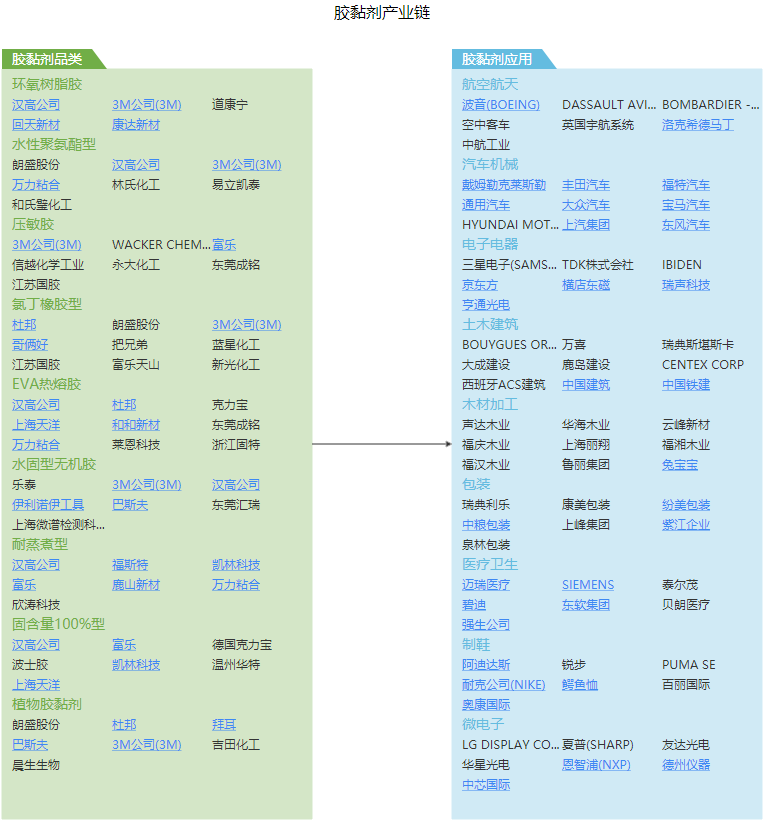The width and height of the screenshot is (766, 825).
Task: Select the CENTEX CORP text entry
Action: point(703,365)
